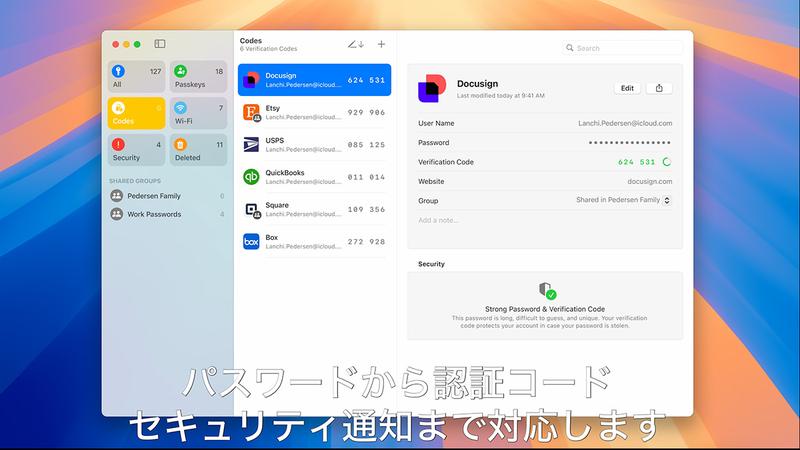Click the Box code 272 928

366,242
